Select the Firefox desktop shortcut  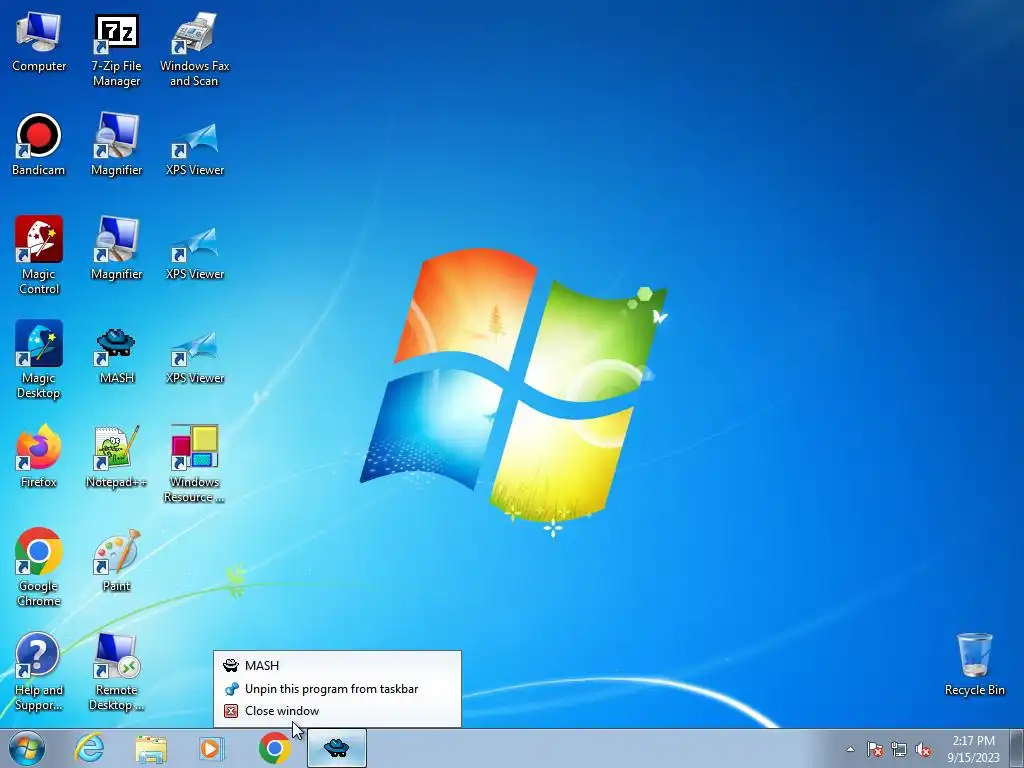click(39, 456)
